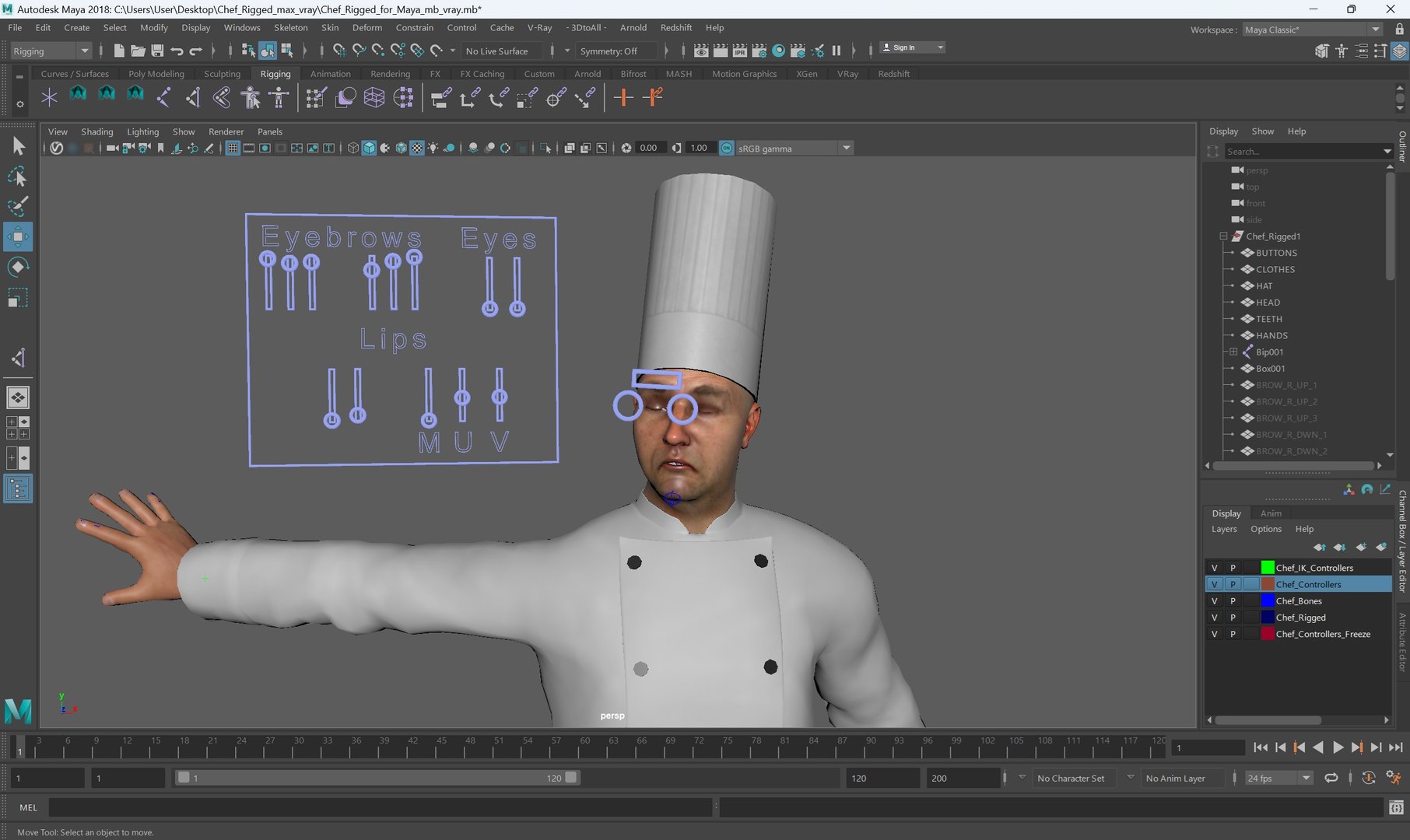Click the four-pane layout icon
Image resolution: width=1410 pixels, height=840 pixels.
17,428
